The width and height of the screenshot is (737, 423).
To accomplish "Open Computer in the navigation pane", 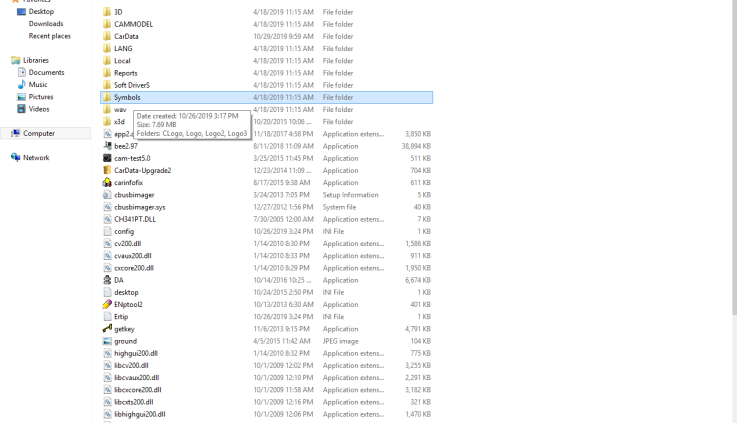I will [39, 133].
